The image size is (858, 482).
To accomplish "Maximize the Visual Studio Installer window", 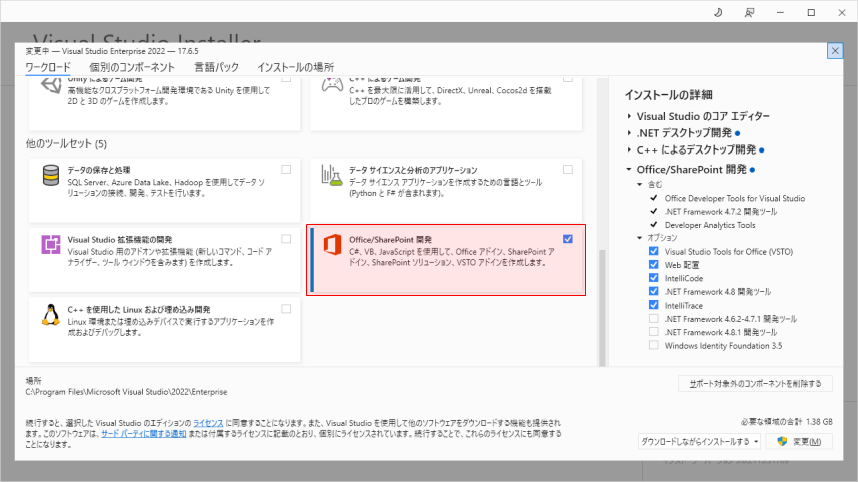I will click(811, 12).
